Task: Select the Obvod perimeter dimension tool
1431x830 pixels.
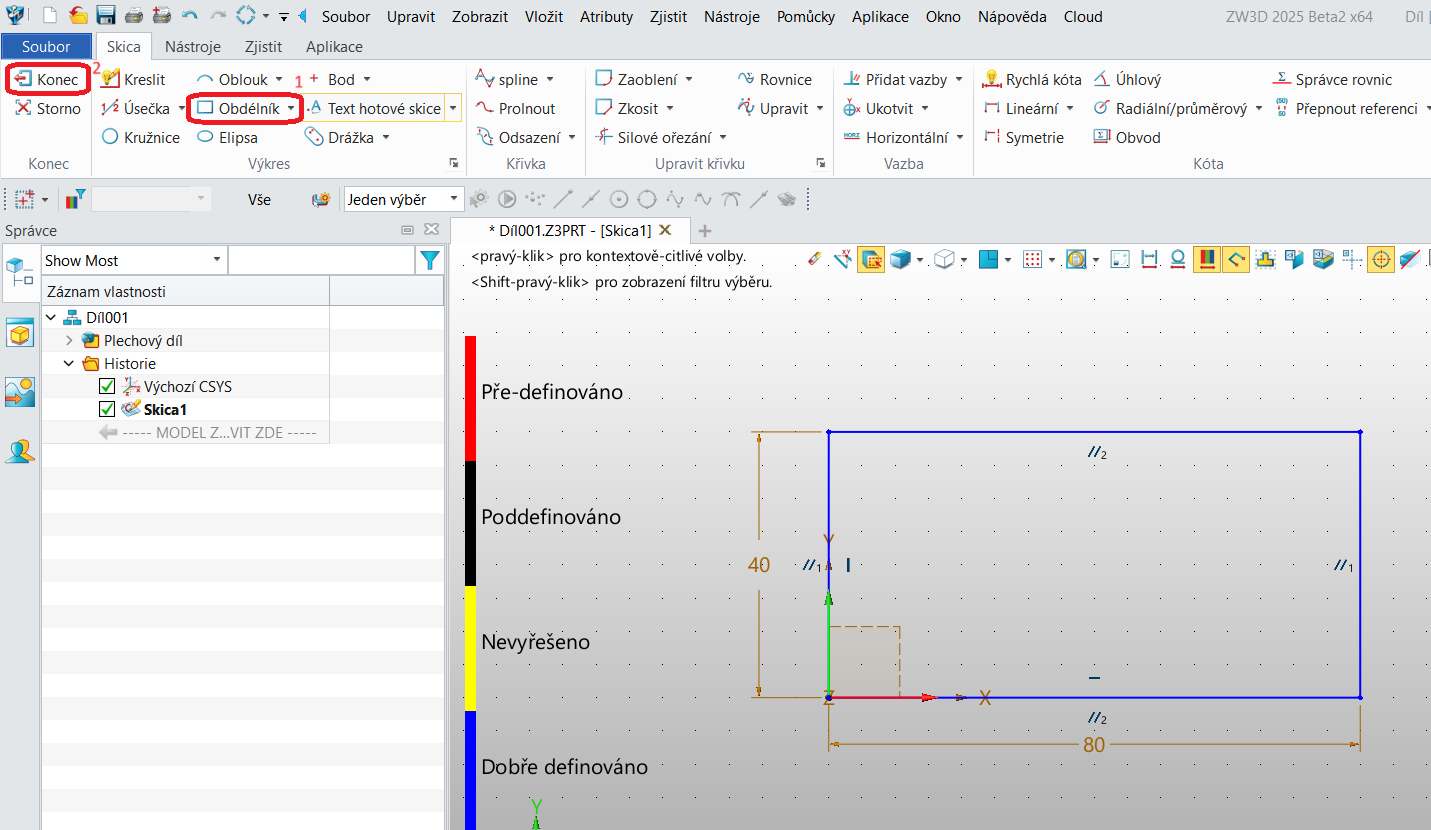Action: [1127, 137]
